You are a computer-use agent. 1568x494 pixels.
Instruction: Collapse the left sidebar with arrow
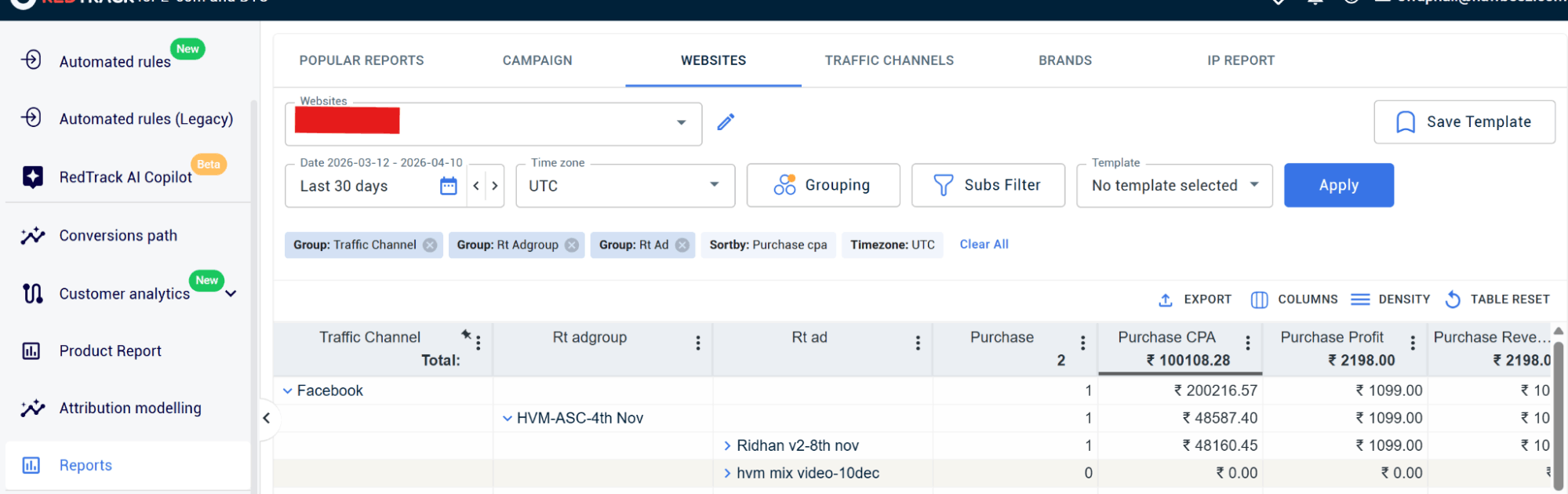[267, 418]
